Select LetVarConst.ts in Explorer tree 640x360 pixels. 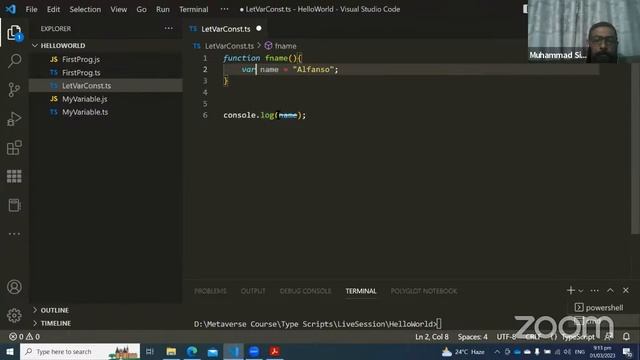[106, 86]
